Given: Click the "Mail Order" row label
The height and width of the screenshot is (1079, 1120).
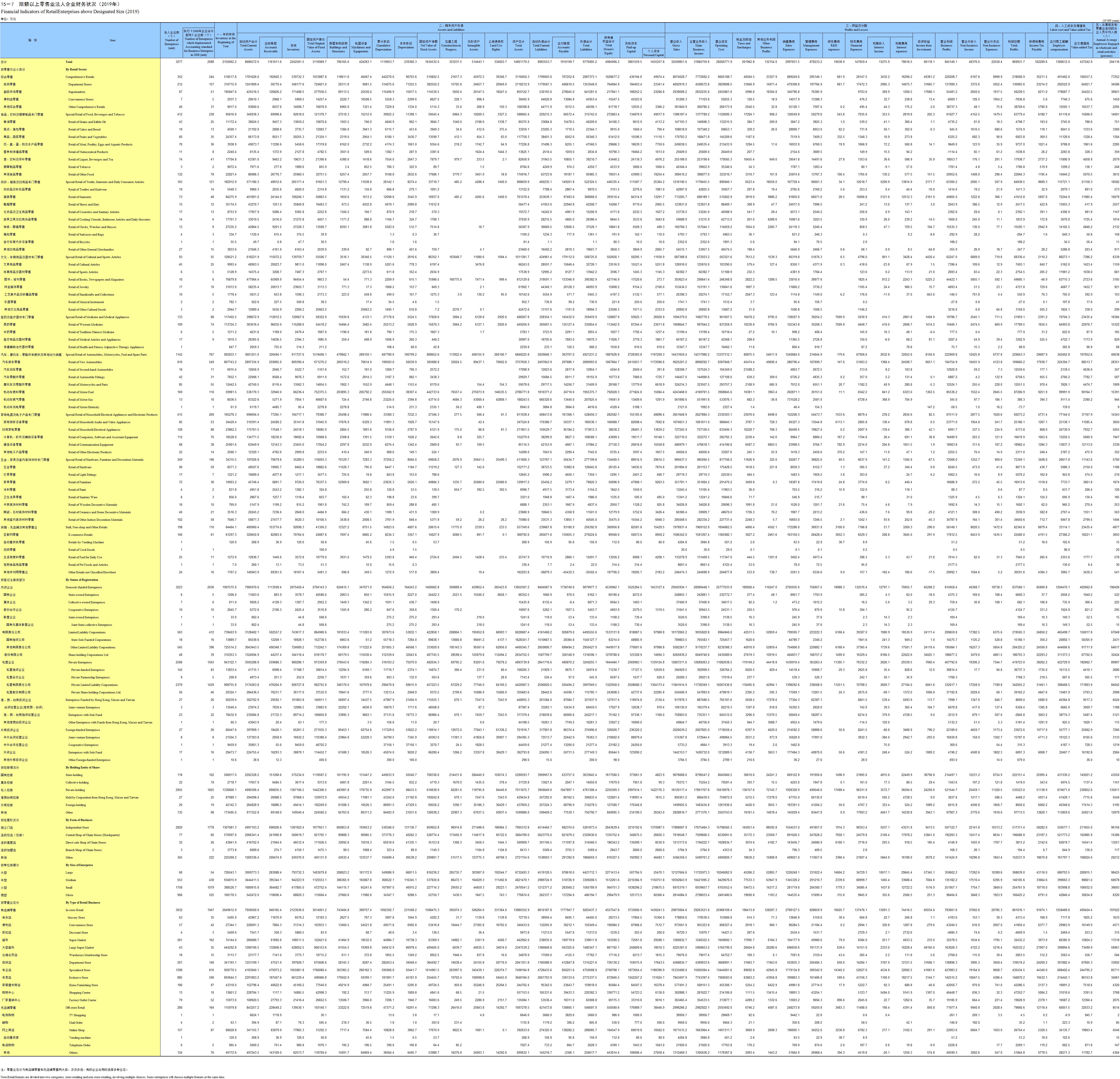Looking at the screenshot, I should [x=76, y=1022].
